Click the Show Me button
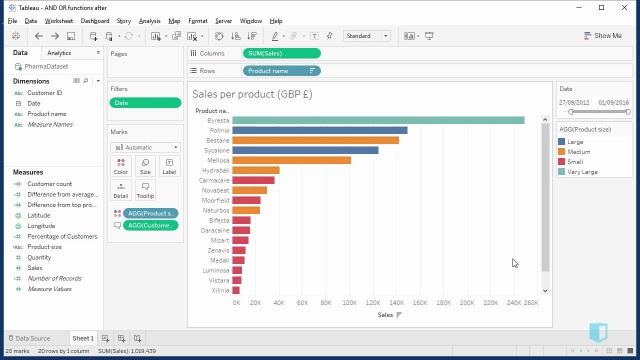Image resolution: width=640 pixels, height=360 pixels. tap(603, 36)
